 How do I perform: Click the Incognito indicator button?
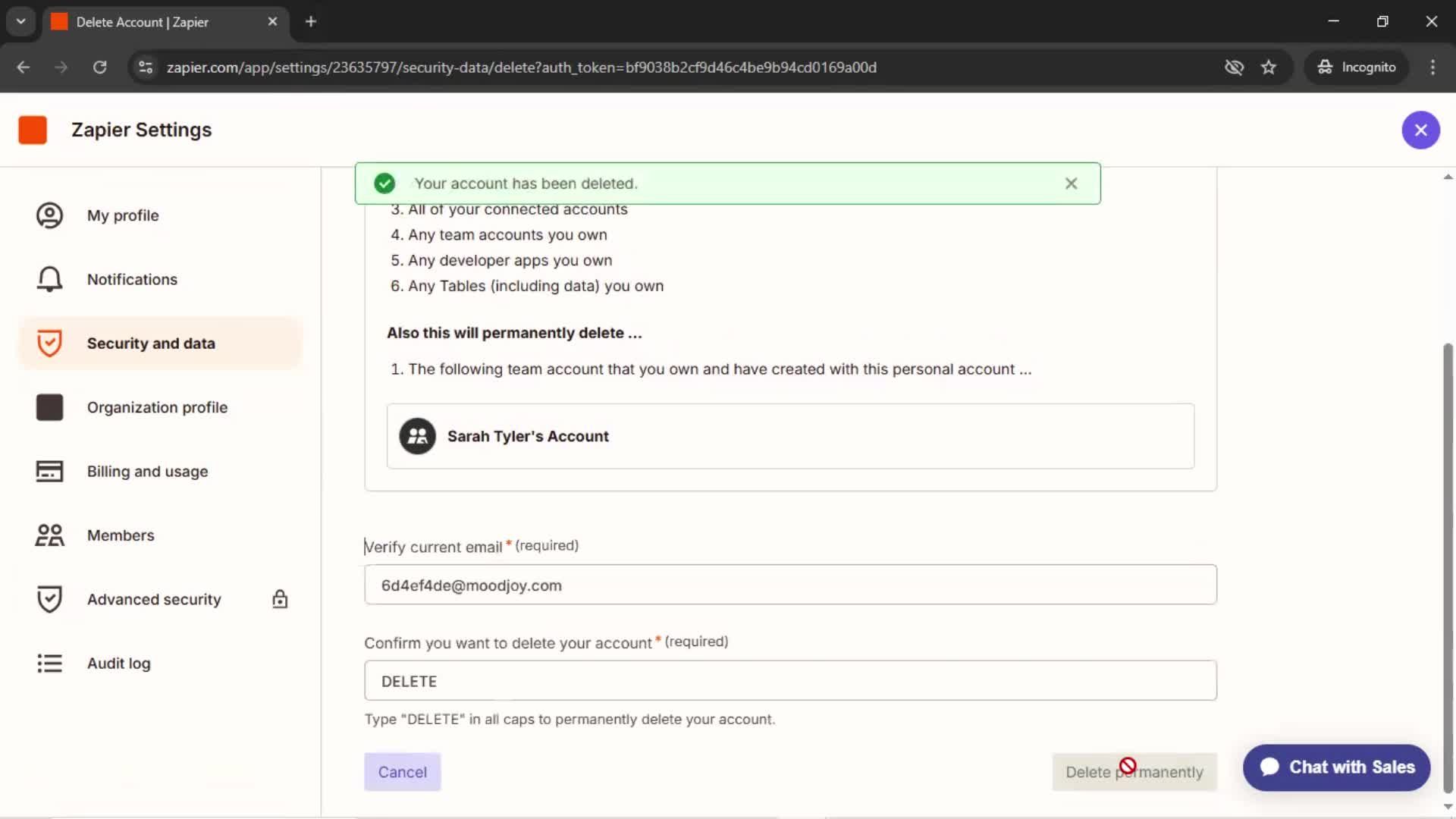(x=1357, y=67)
